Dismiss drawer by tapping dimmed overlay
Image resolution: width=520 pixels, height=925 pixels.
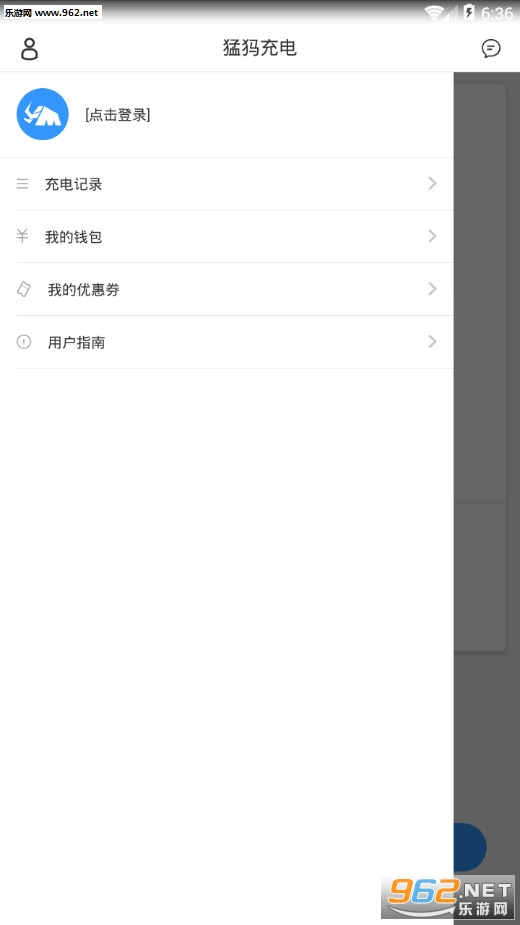(486, 413)
